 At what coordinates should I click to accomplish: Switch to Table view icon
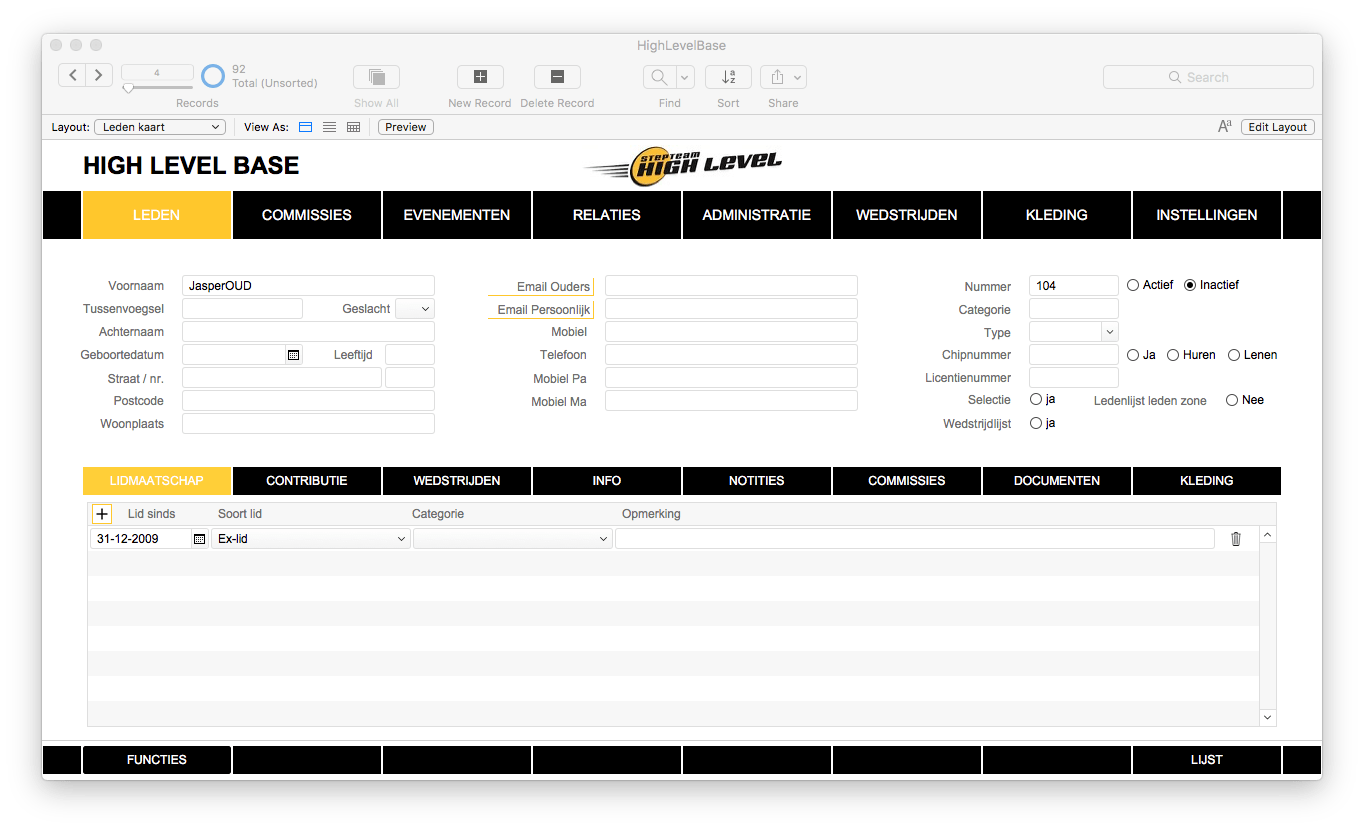point(353,127)
